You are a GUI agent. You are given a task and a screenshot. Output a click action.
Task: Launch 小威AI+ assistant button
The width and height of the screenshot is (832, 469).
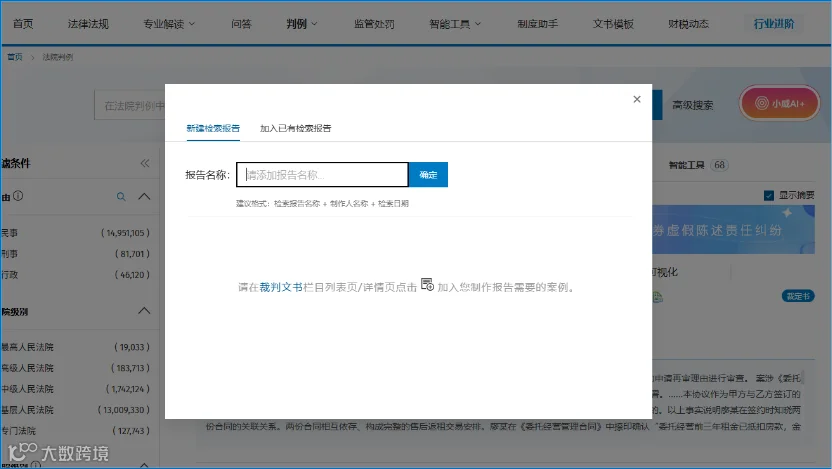point(779,103)
